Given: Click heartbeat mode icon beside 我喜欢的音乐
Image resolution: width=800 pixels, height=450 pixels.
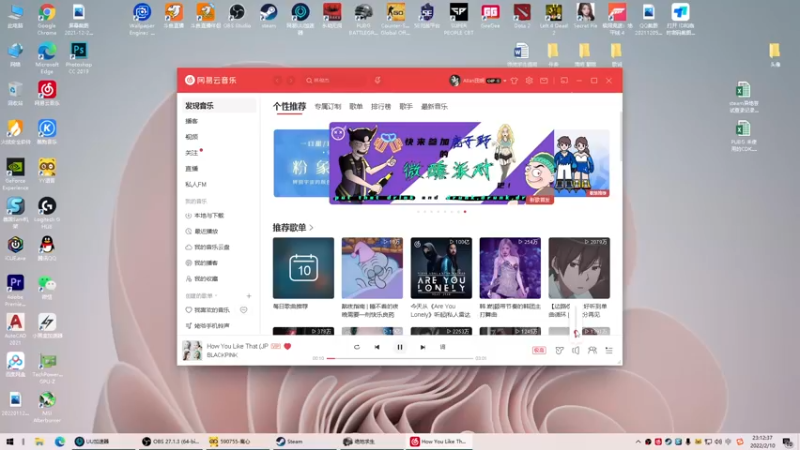Looking at the screenshot, I should coord(243,310).
